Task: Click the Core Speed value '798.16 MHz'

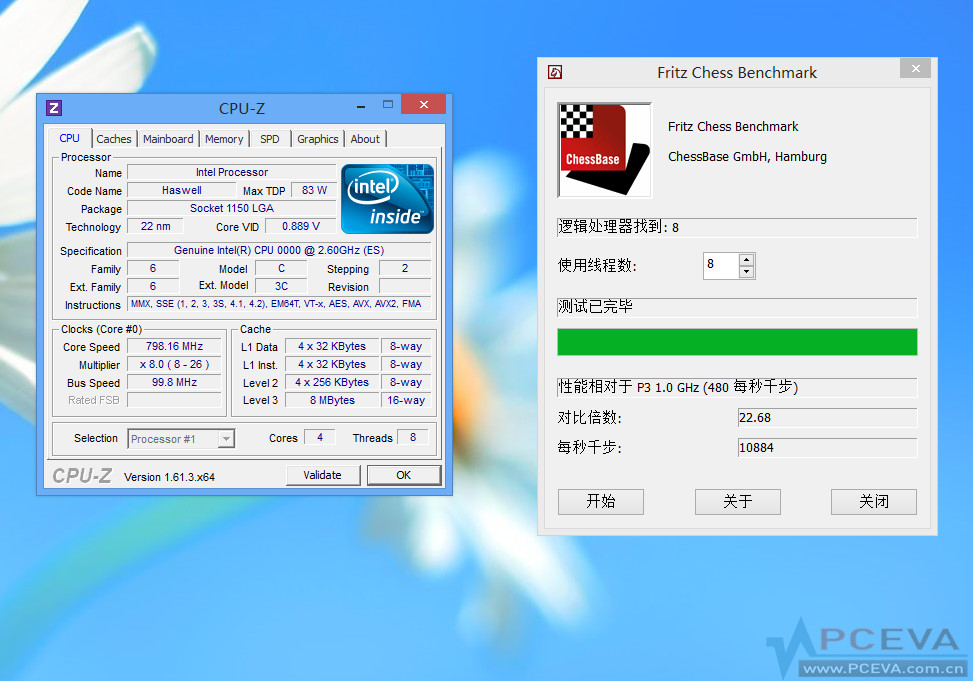Action: click(174, 346)
